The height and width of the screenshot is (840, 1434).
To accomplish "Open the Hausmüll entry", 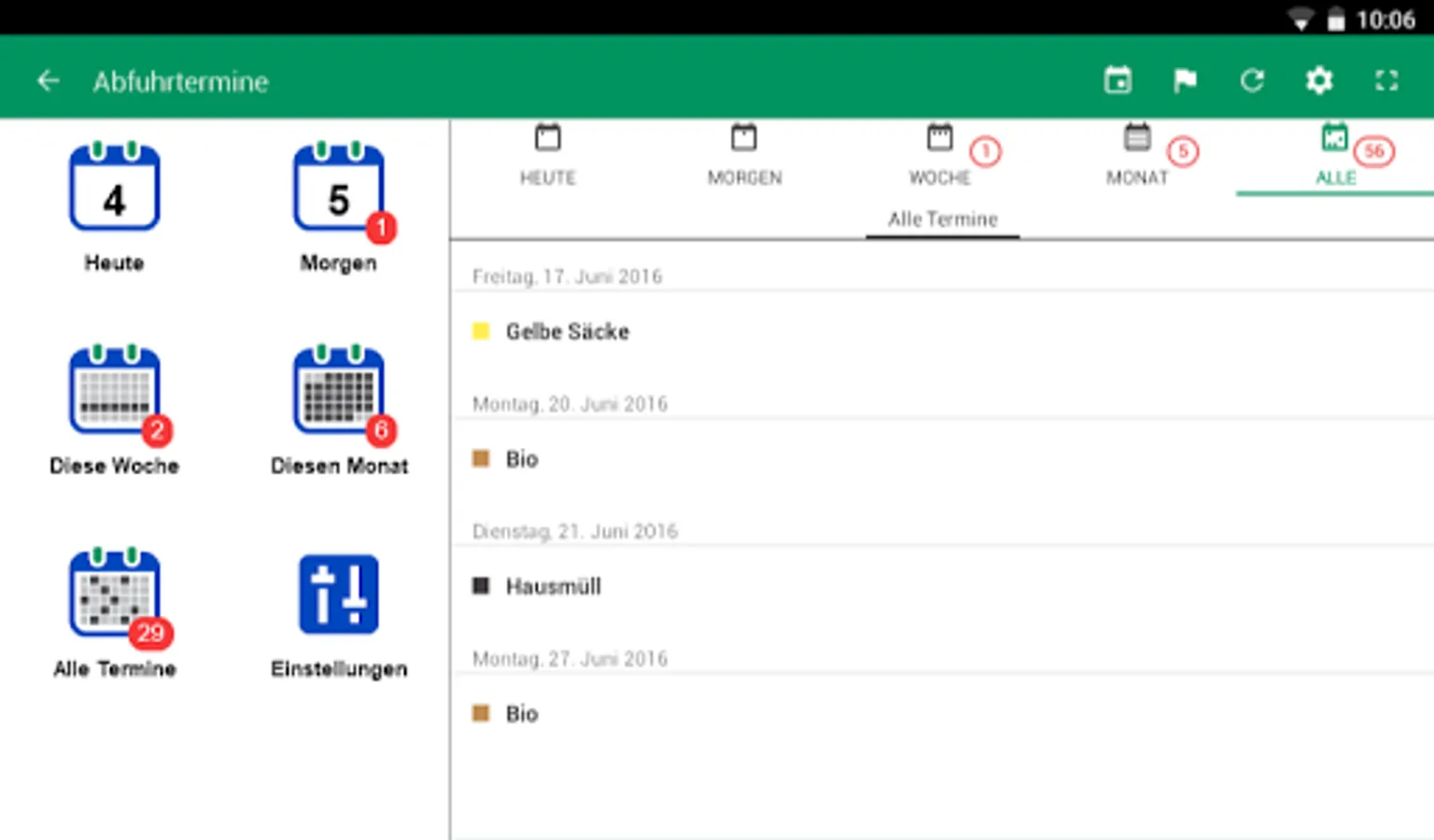I will pos(942,586).
